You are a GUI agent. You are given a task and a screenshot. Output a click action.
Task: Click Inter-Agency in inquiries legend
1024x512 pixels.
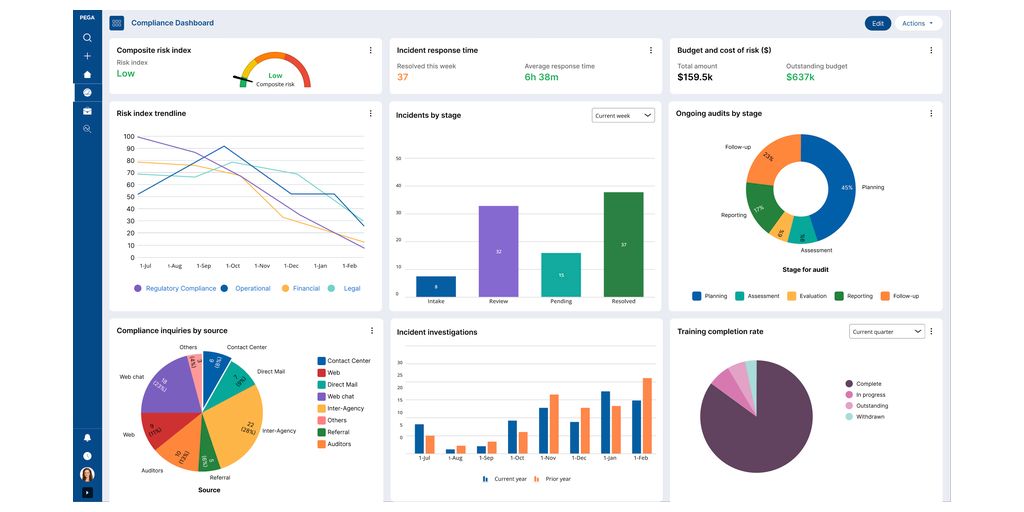coord(341,408)
